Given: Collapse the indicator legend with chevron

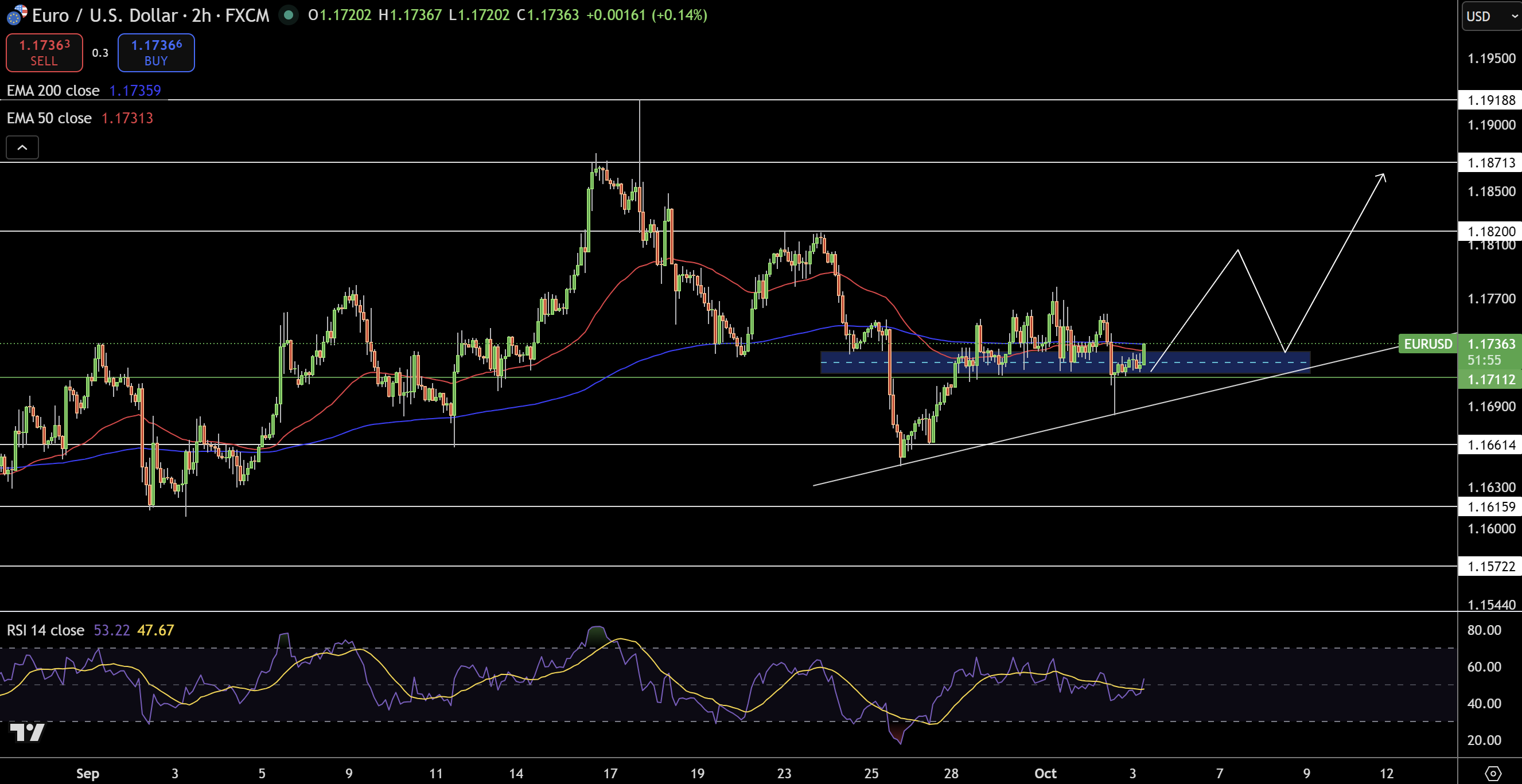Looking at the screenshot, I should point(22,148).
